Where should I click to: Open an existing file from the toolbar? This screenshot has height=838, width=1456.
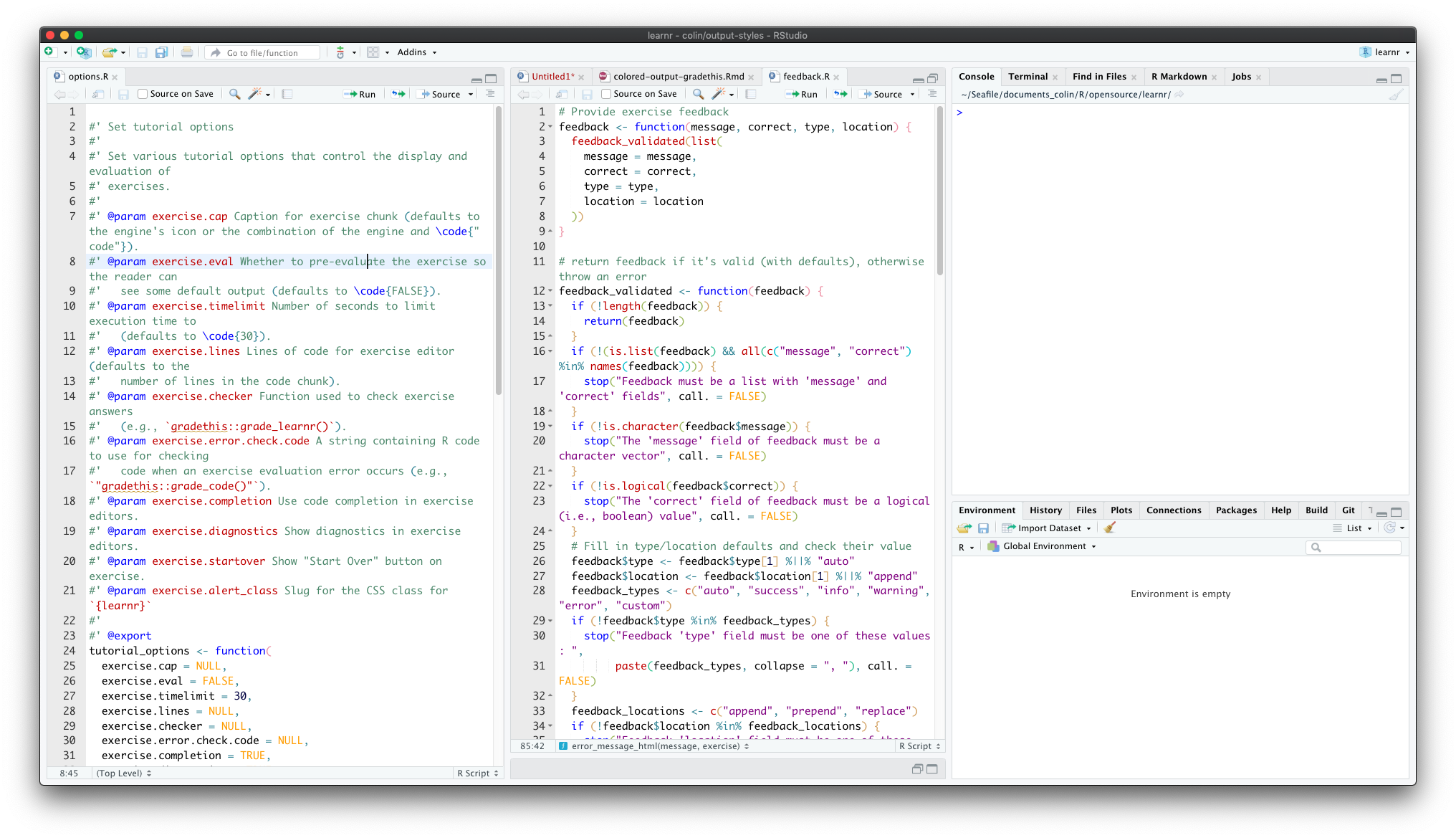[x=107, y=52]
